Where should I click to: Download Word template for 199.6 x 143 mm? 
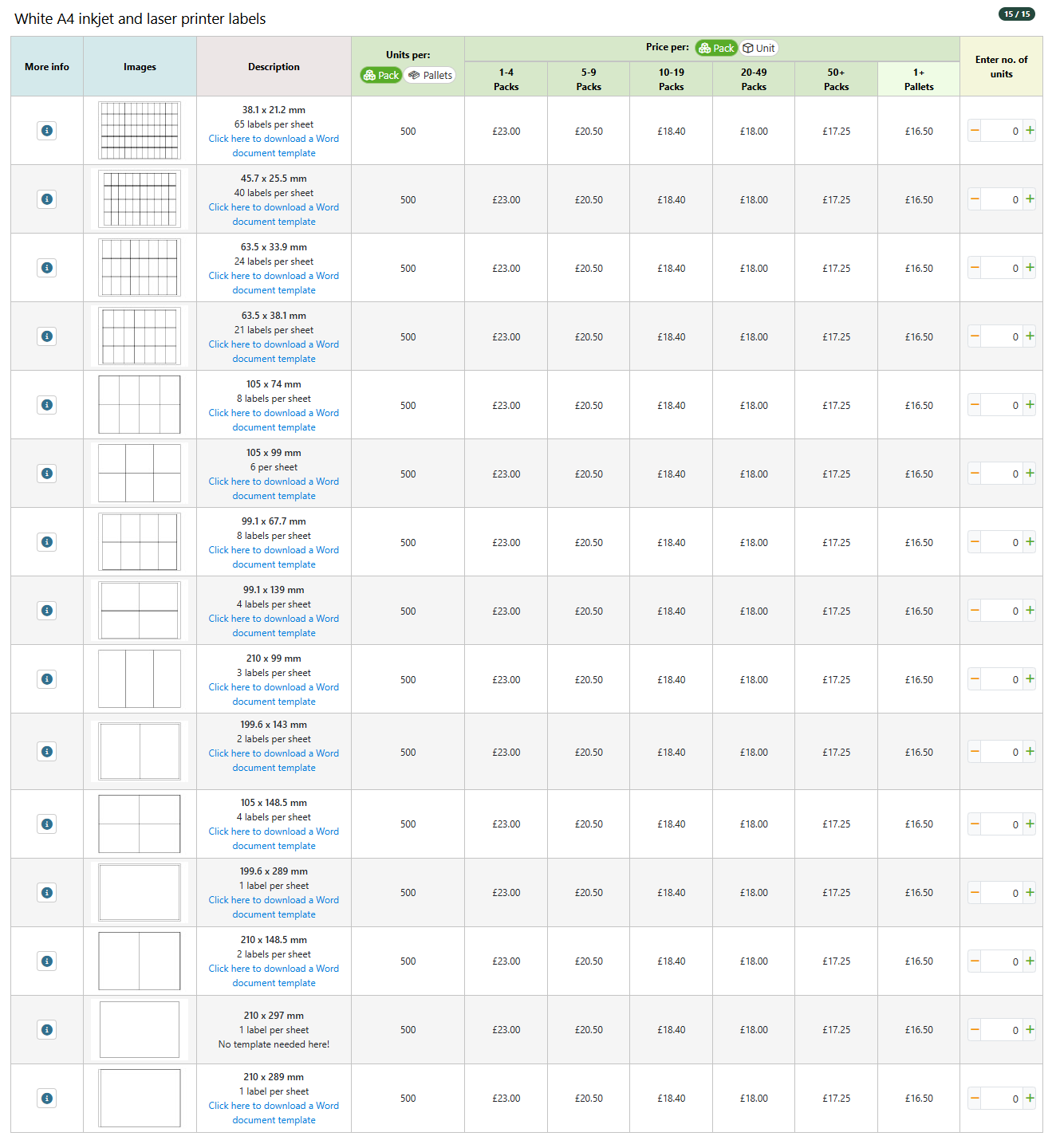[x=274, y=761]
